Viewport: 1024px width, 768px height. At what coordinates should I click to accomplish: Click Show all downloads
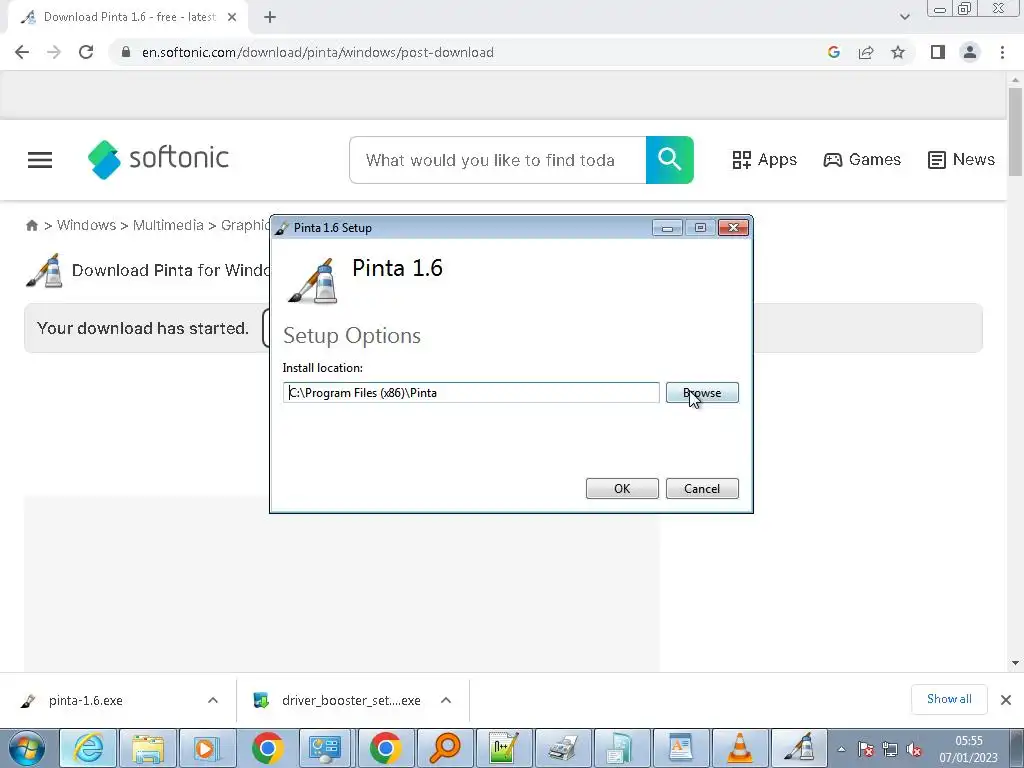949,699
